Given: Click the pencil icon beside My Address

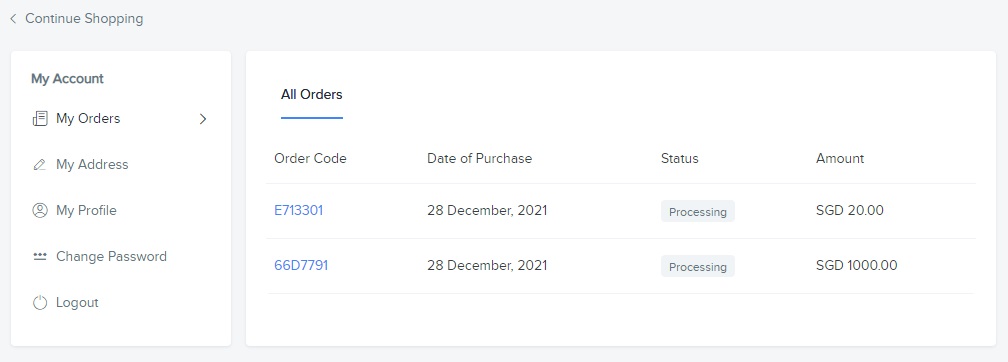Looking at the screenshot, I should pos(40,165).
